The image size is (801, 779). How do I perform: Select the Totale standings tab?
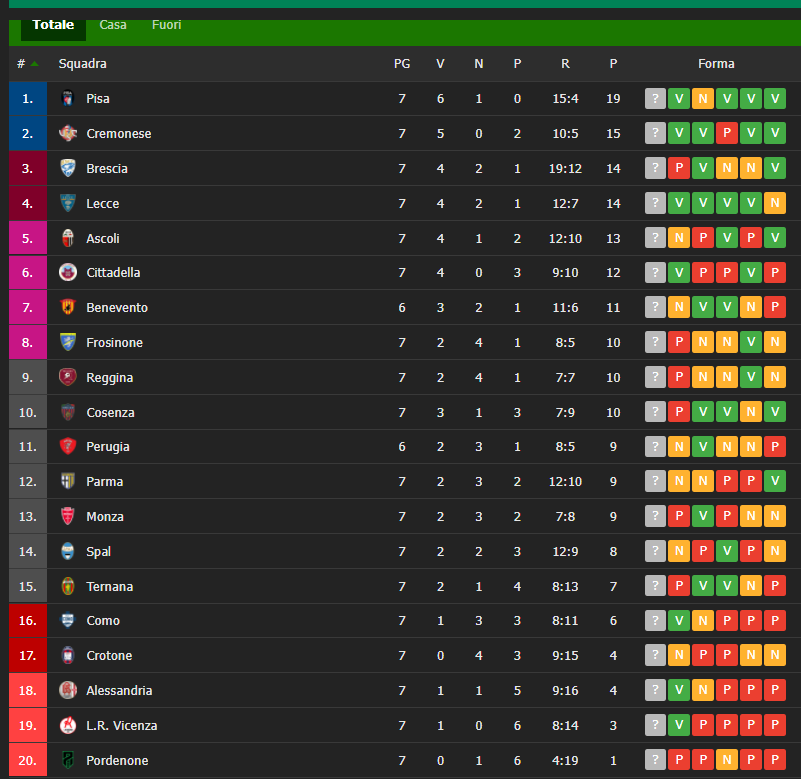tap(53, 26)
